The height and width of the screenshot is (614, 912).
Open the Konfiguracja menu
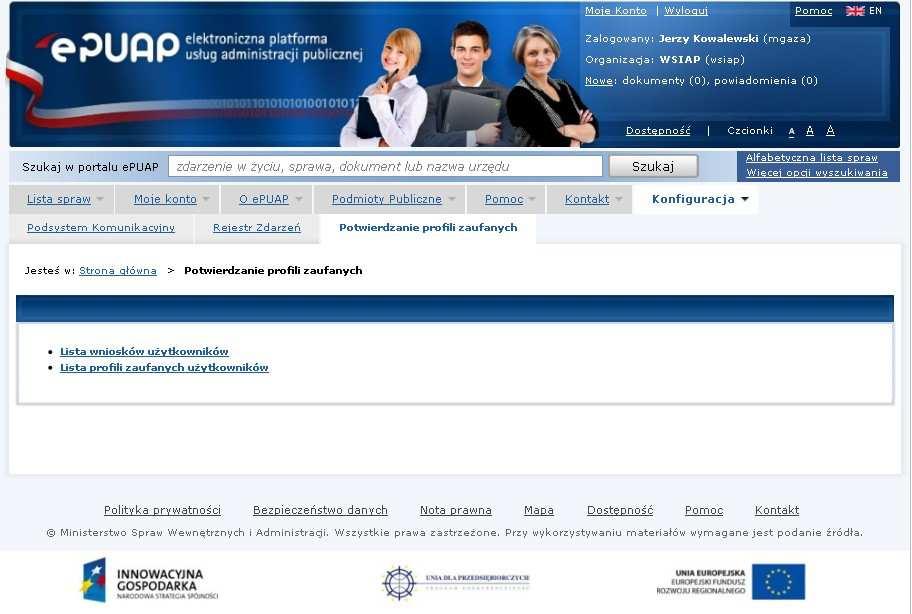click(693, 199)
